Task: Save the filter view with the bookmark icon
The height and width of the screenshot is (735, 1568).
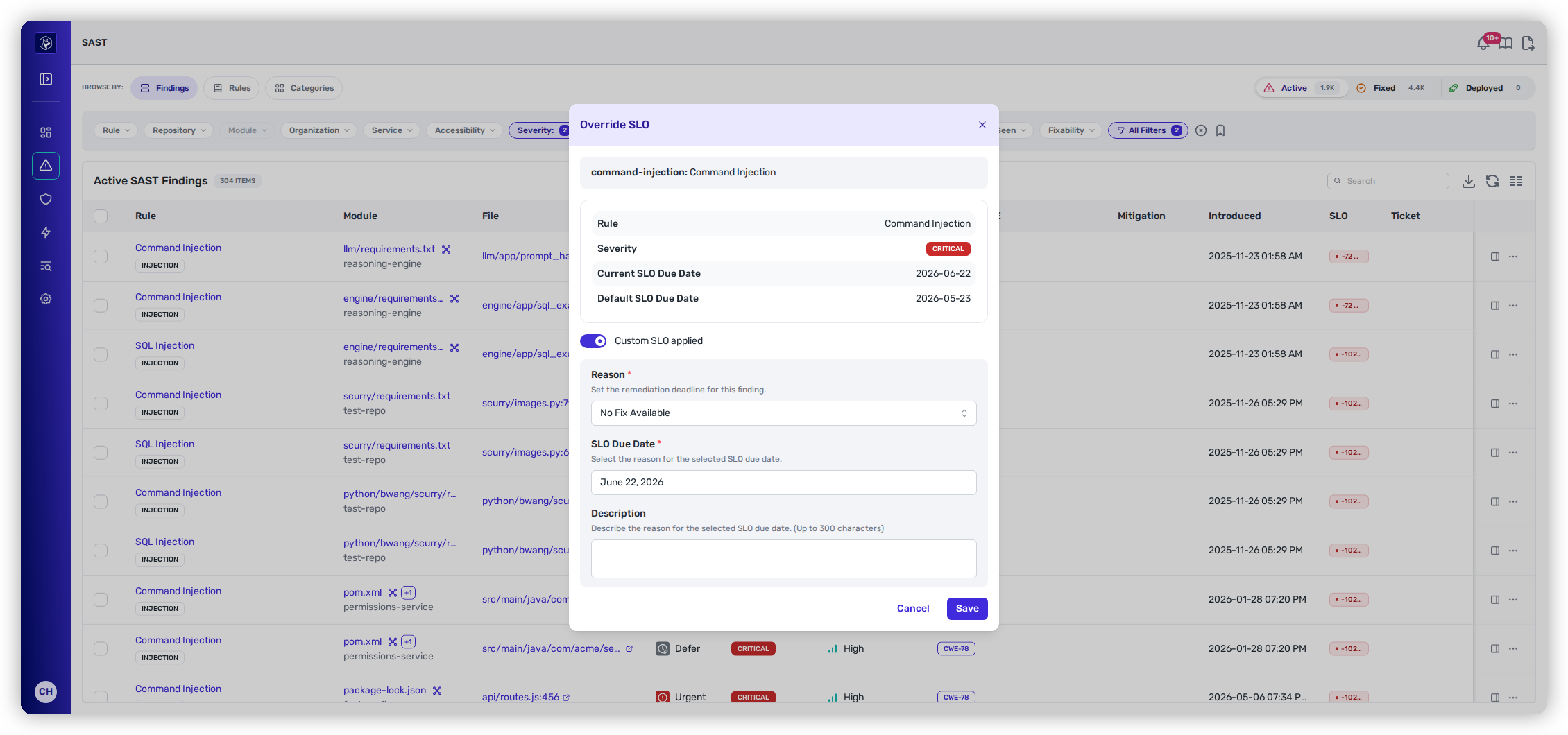Action: click(x=1220, y=130)
